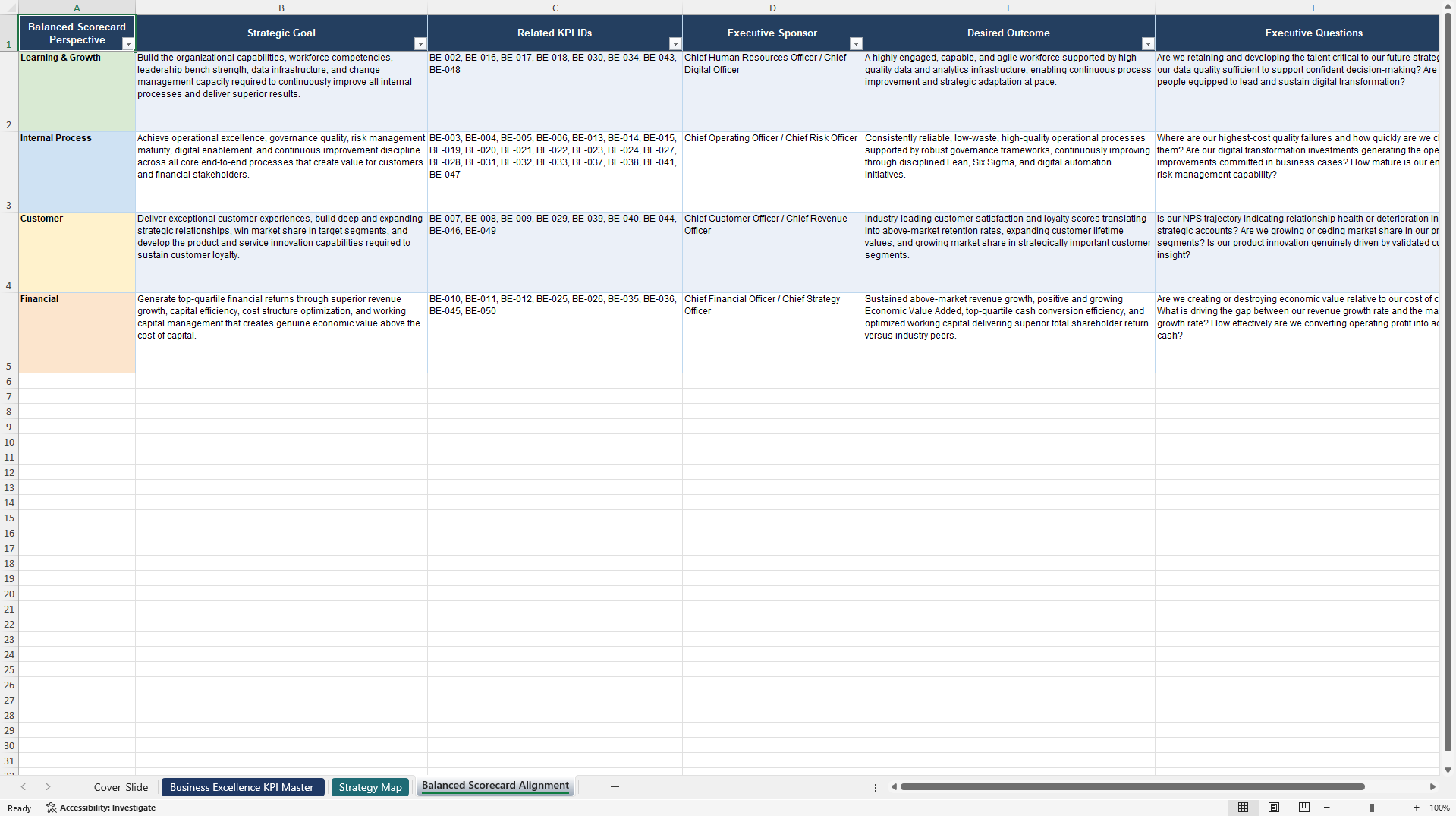Screen dimensions: 1456x816
Task: Select goal cell 'Achieve operational excellence'
Action: click(x=281, y=172)
